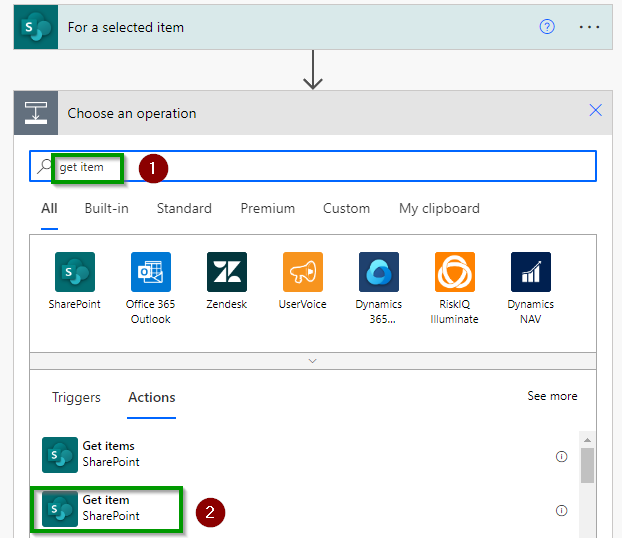The image size is (622, 538).
Task: Click the For a selected item title
Action: 126,27
